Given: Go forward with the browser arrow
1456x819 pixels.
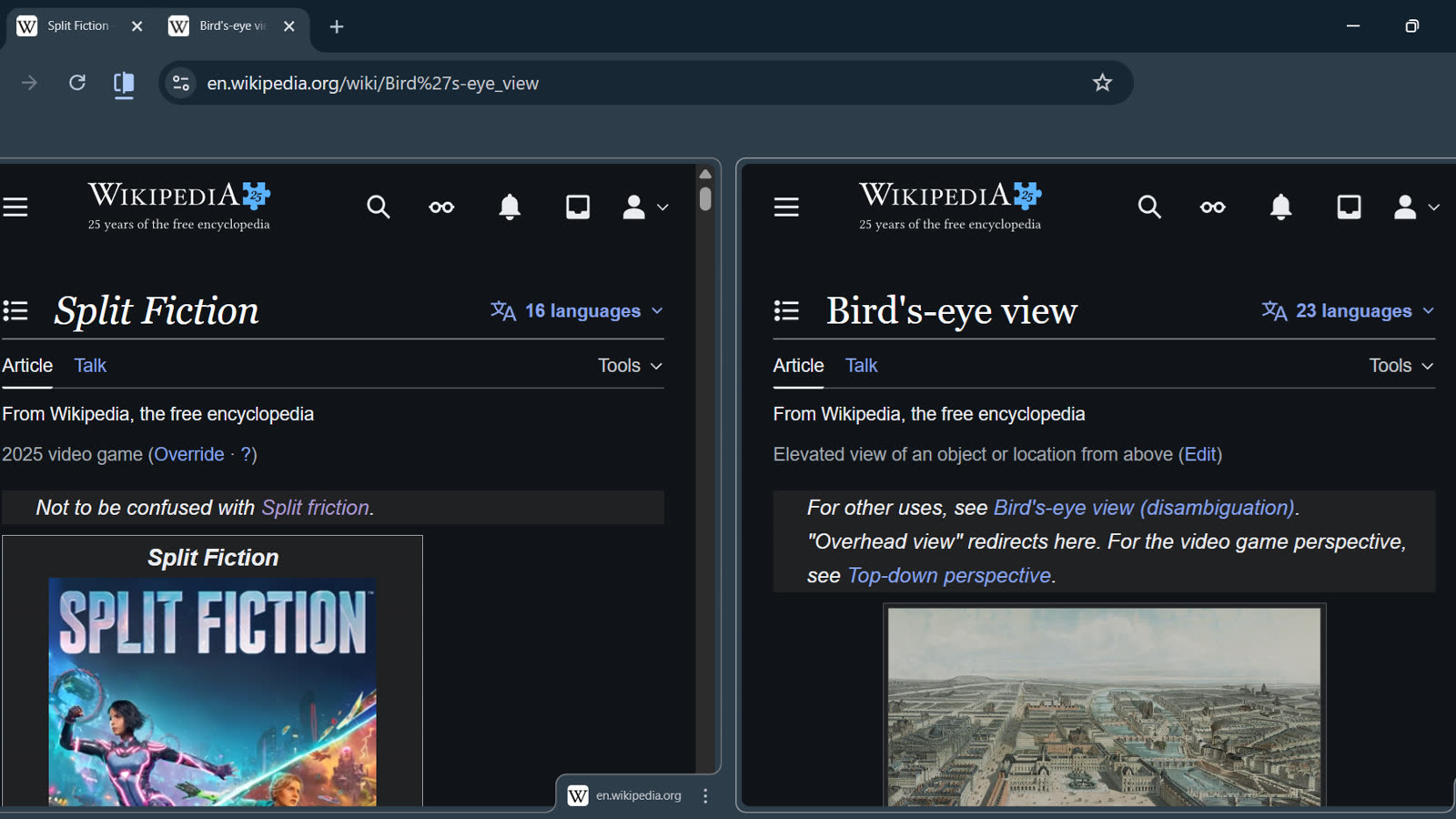Looking at the screenshot, I should [x=29, y=83].
